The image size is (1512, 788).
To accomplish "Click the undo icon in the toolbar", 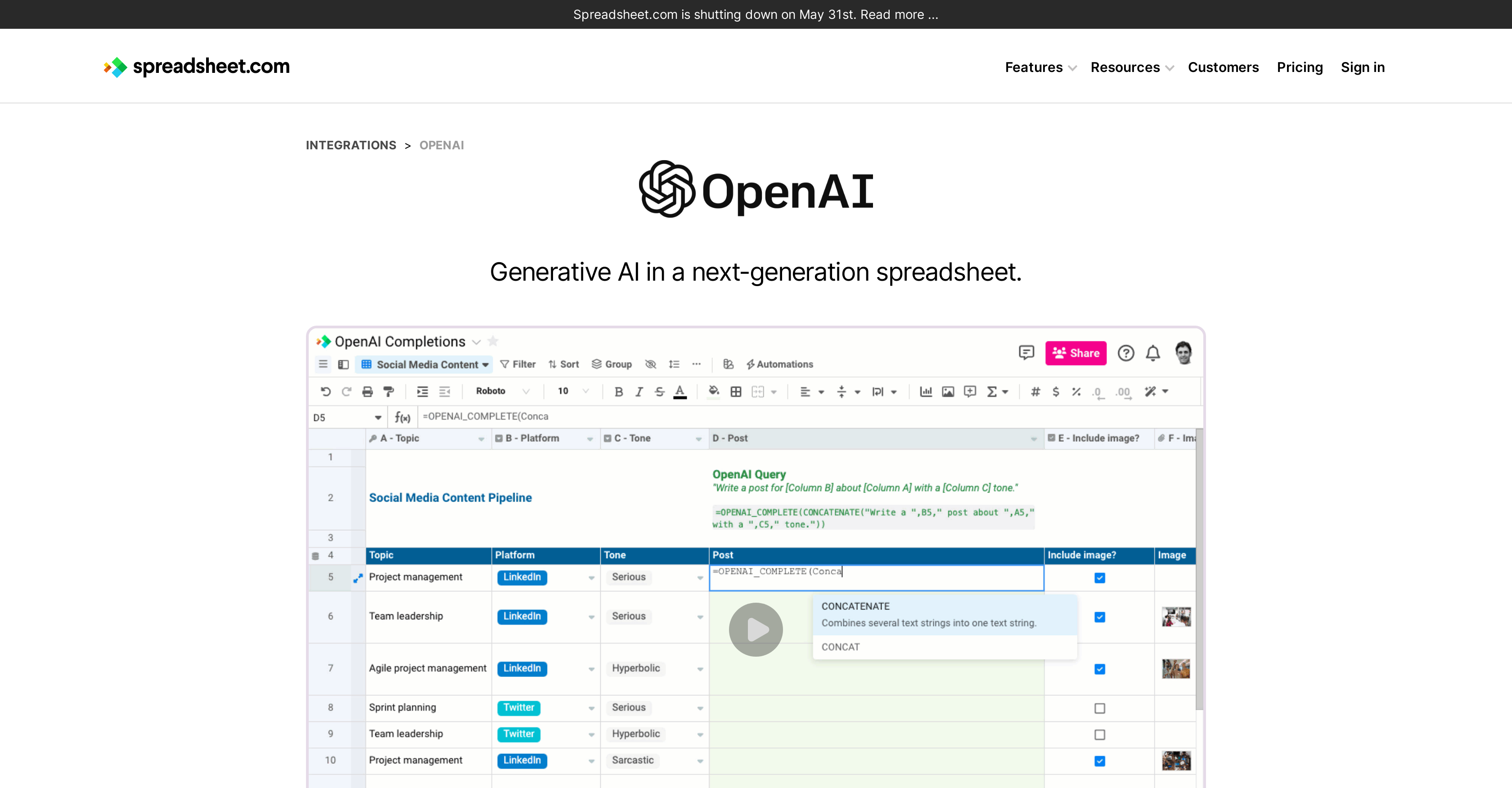I will click(326, 391).
